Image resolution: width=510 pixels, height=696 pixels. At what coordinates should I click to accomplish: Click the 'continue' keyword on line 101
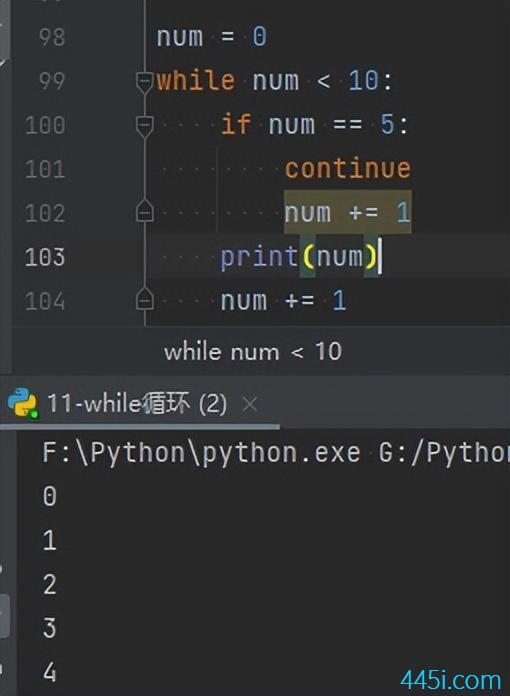point(348,169)
